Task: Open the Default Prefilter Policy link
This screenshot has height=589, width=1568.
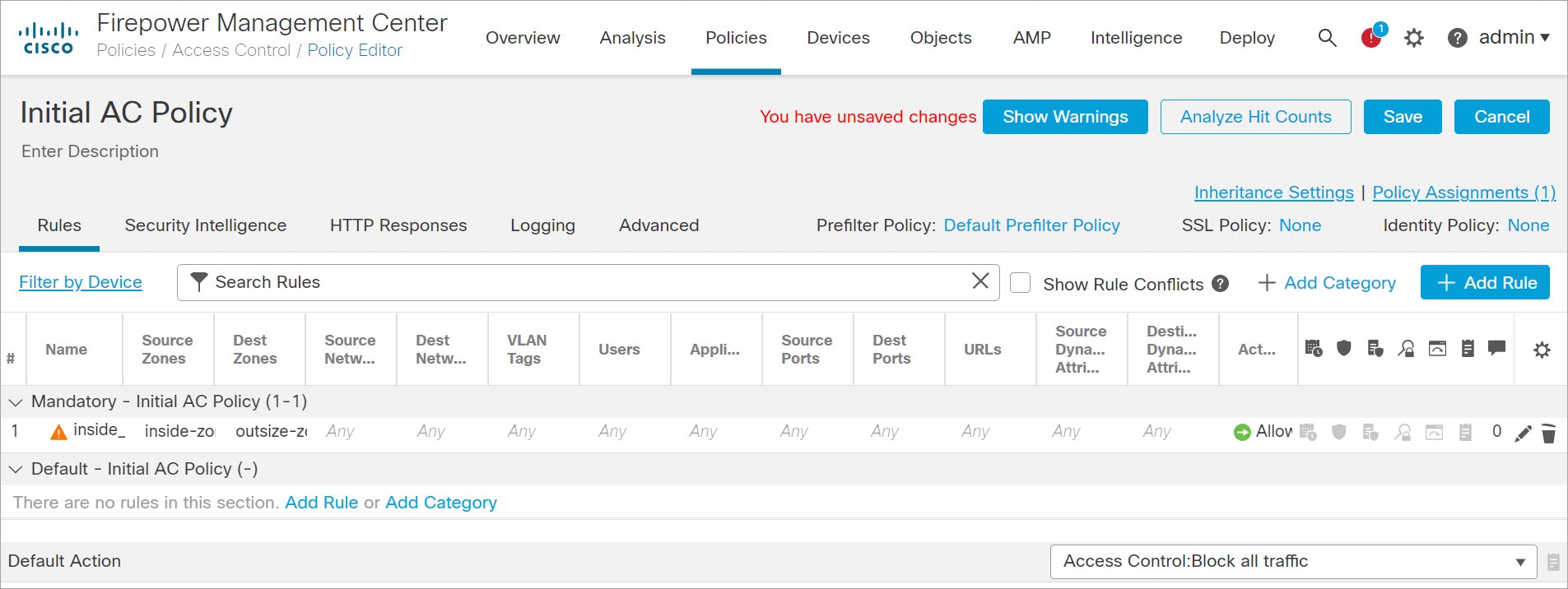Action: click(x=1031, y=225)
